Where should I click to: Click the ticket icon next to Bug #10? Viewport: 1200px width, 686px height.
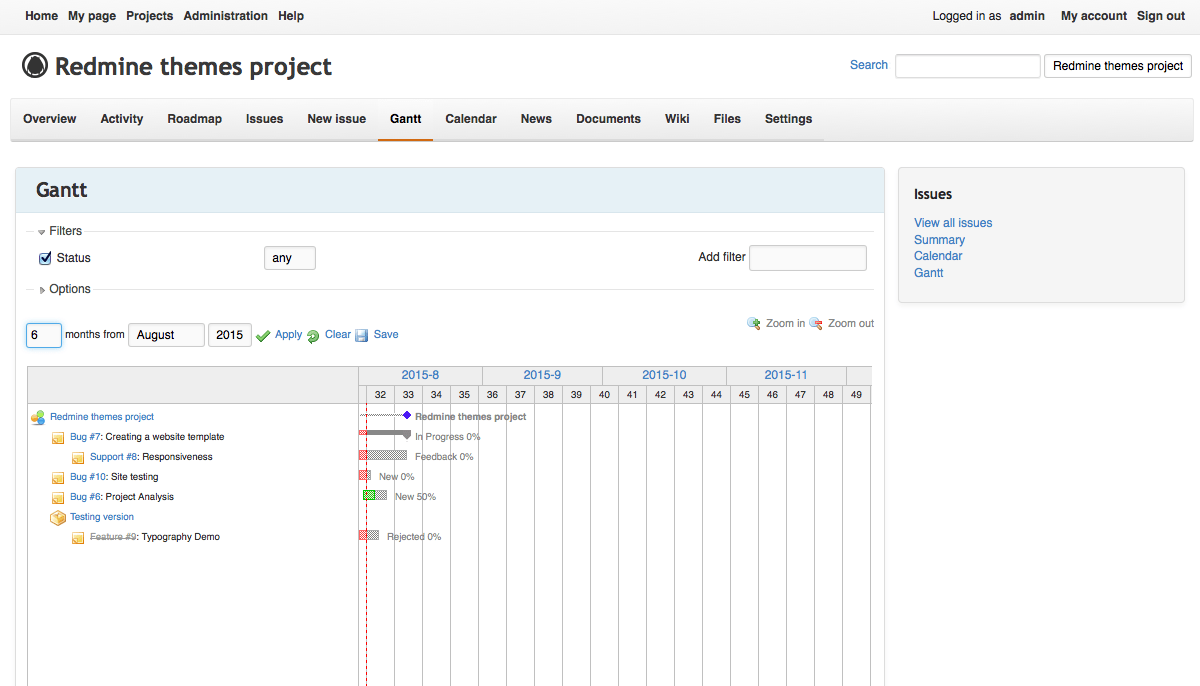(58, 478)
